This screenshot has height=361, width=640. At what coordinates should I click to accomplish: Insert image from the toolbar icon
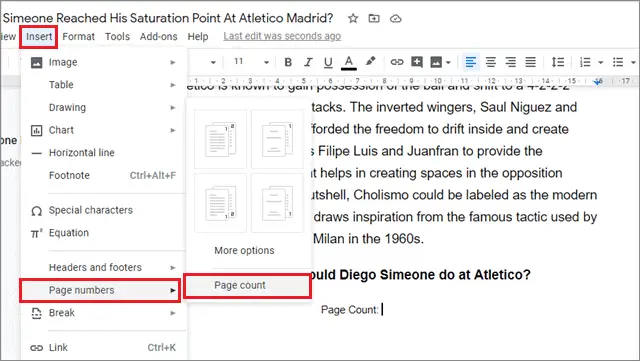(436, 62)
